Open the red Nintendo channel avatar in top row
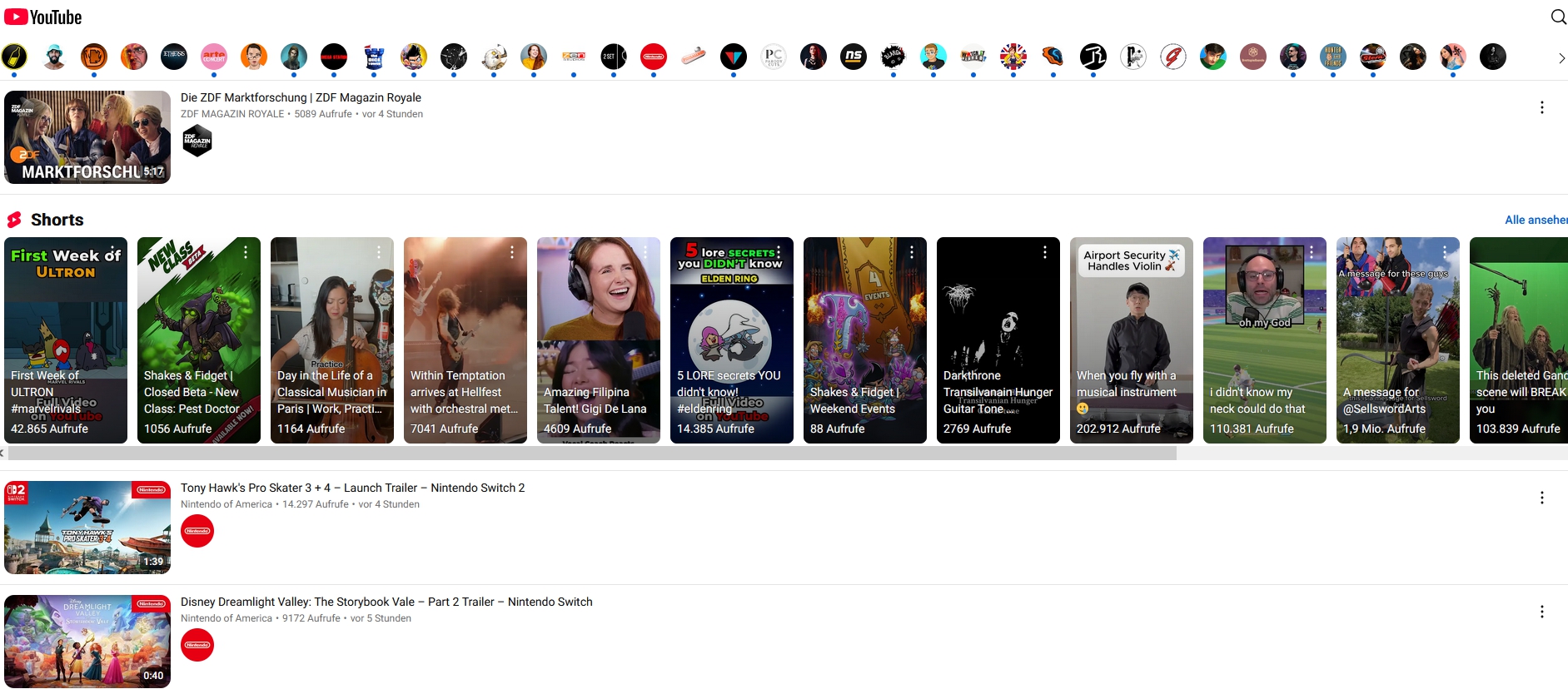Screen dimensions: 1568x689 point(654,57)
